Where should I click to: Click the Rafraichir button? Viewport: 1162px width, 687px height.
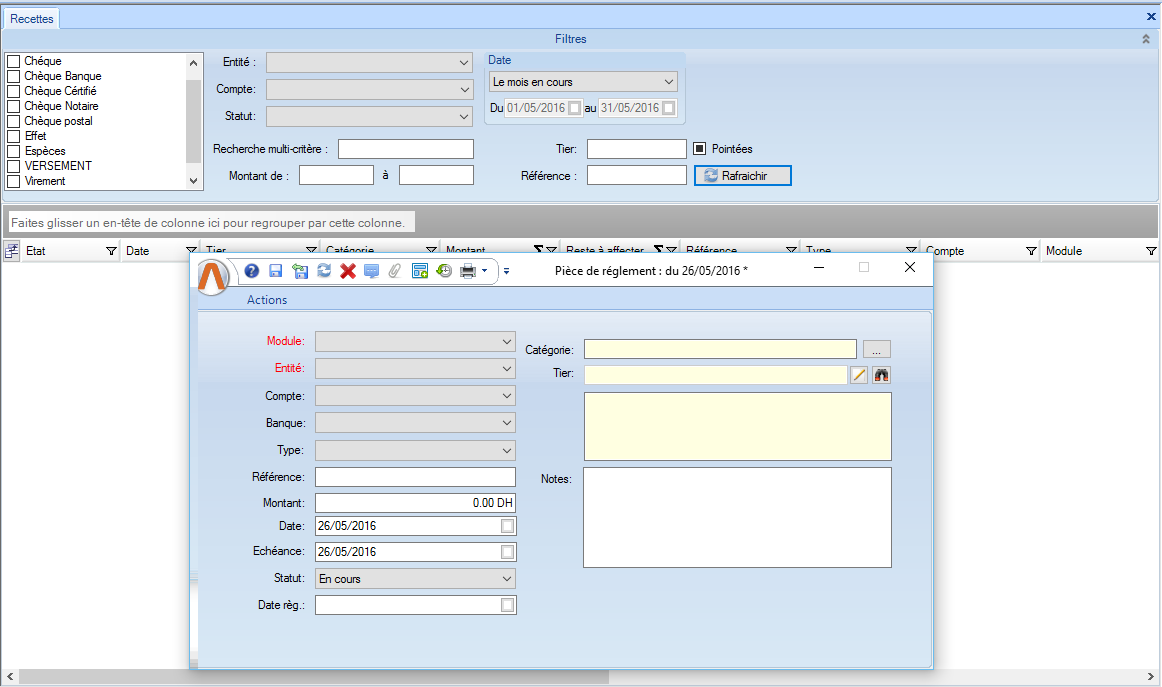click(743, 176)
